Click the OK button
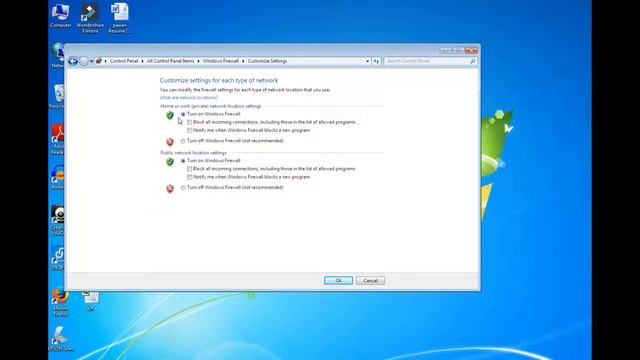 click(x=338, y=280)
